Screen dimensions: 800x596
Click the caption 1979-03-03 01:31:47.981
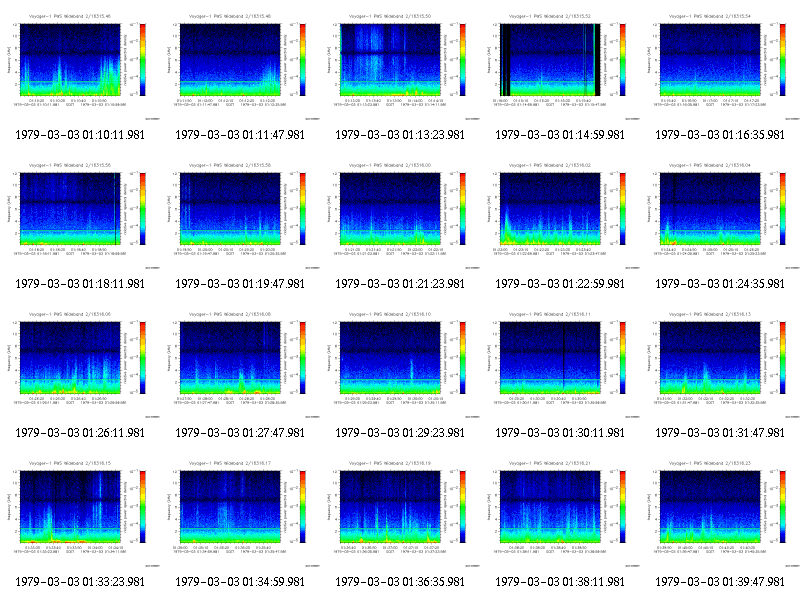point(720,433)
